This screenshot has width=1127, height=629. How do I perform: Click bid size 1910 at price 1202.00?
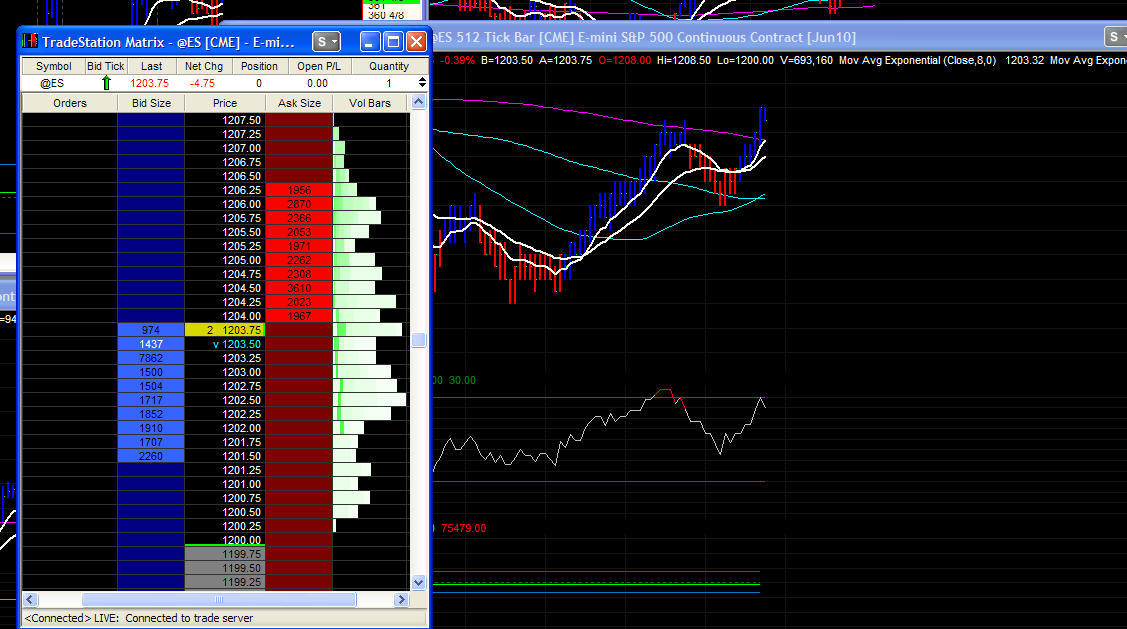point(151,428)
